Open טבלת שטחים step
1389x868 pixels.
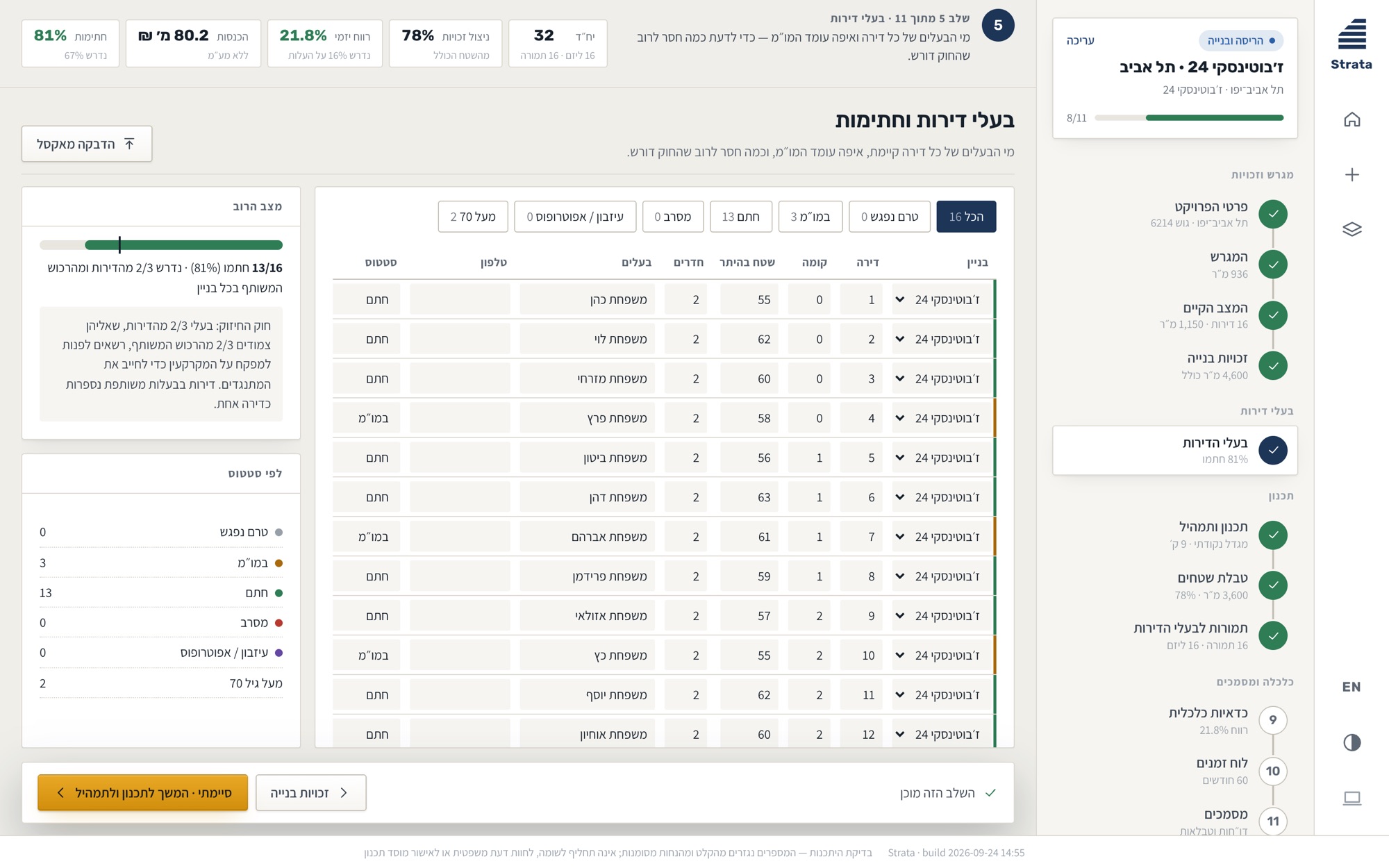pos(1175,585)
